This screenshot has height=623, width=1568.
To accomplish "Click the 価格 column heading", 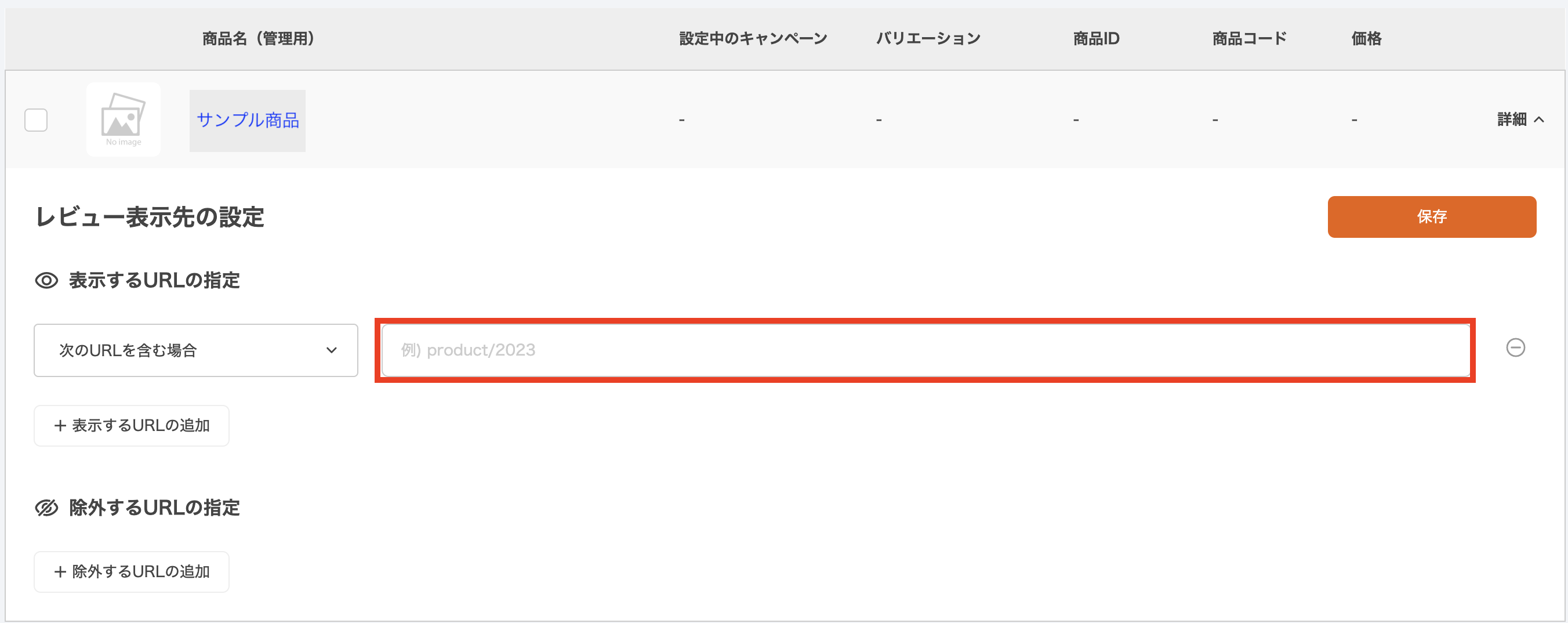I will (x=1365, y=38).
